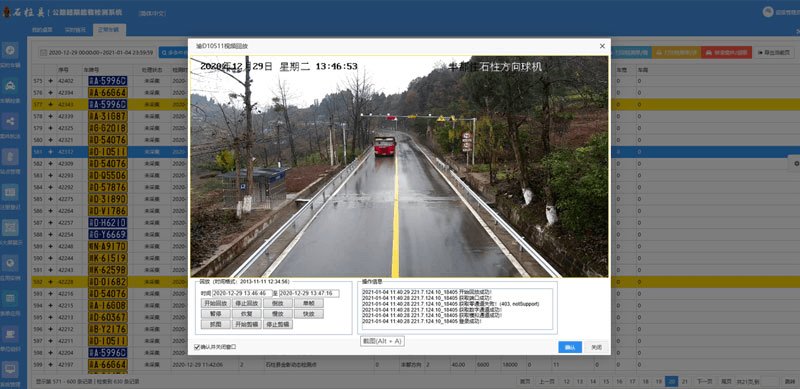Click the calendar icon beside the date range
Screen dimensions: 800x389
point(43,53)
